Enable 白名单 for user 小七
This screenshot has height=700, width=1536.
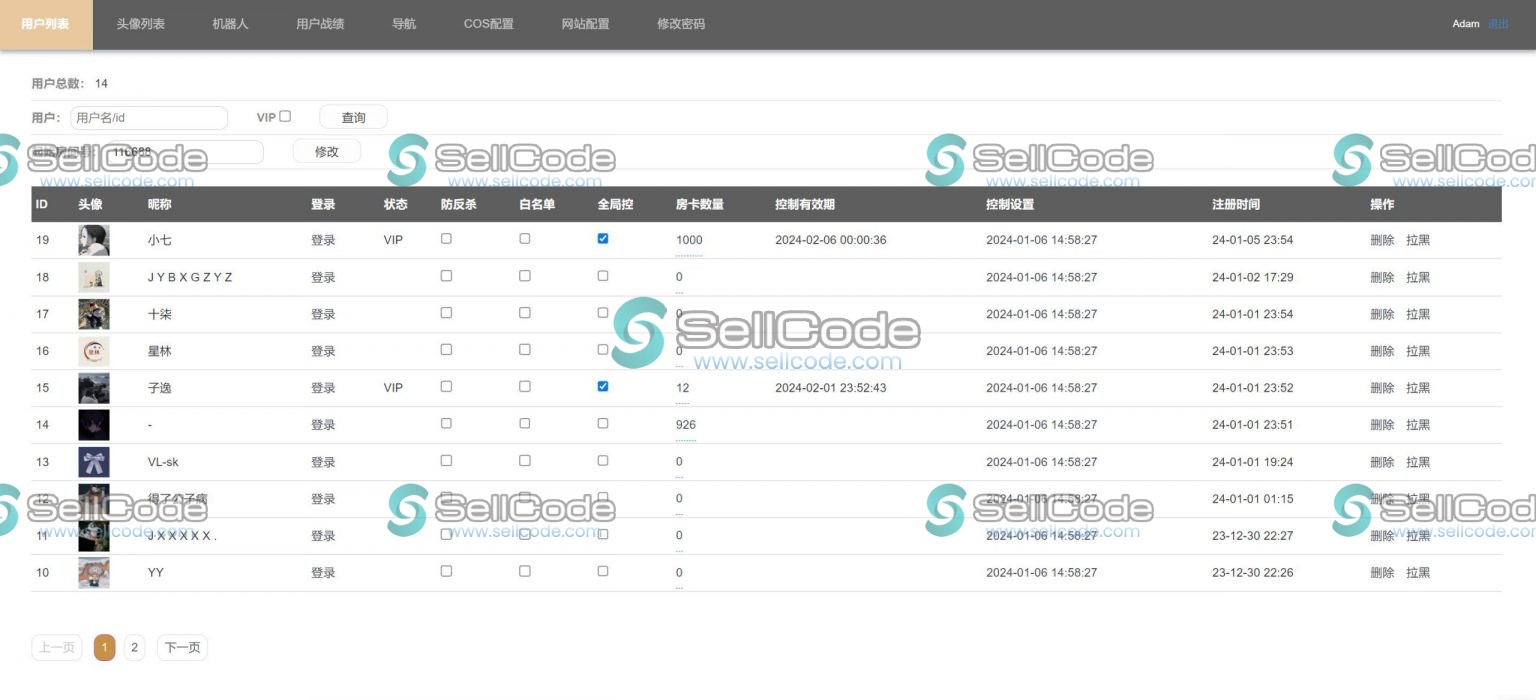click(x=524, y=239)
